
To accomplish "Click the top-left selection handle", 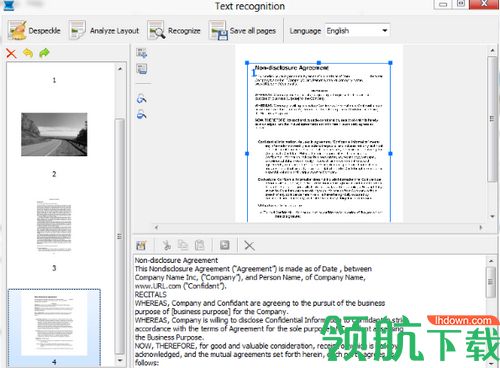I will [247, 63].
